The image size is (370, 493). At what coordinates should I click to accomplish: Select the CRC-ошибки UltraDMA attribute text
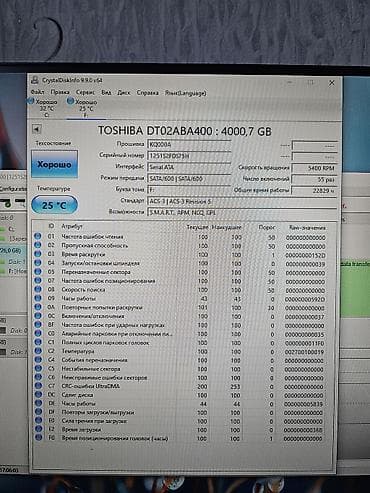pyautogui.click(x=91, y=386)
